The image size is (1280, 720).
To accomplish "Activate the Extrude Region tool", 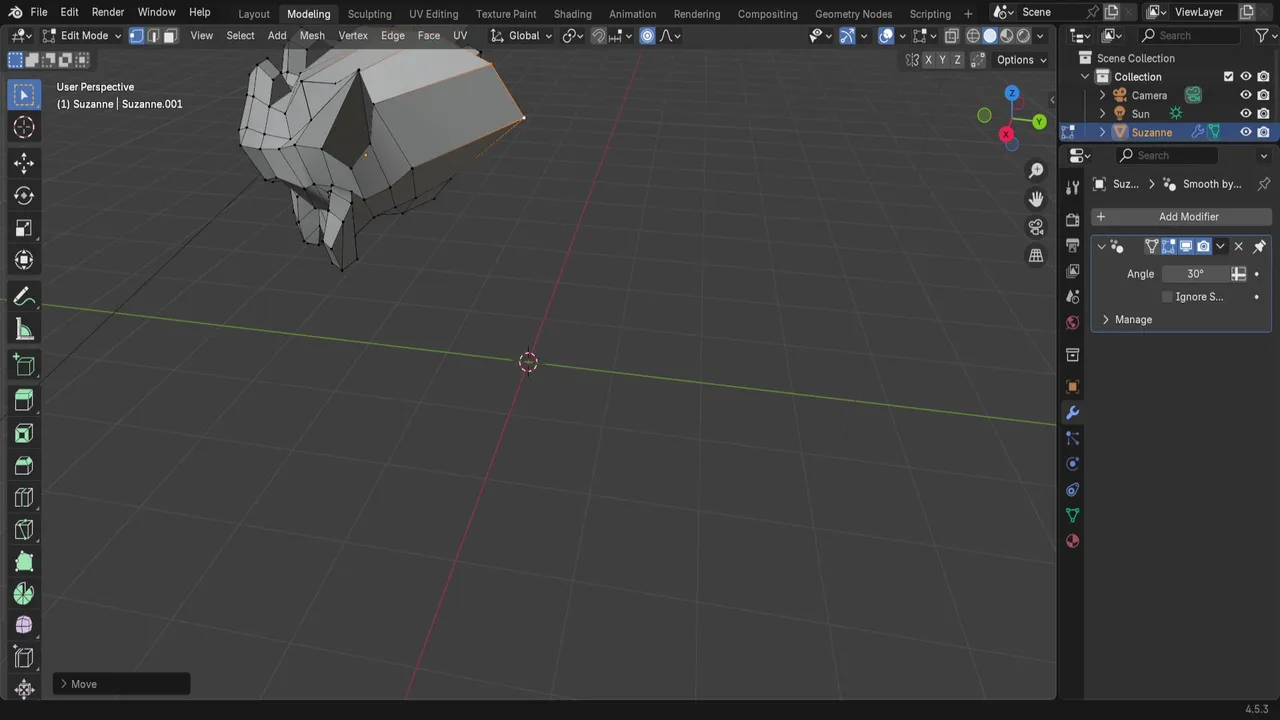I will point(24,401).
